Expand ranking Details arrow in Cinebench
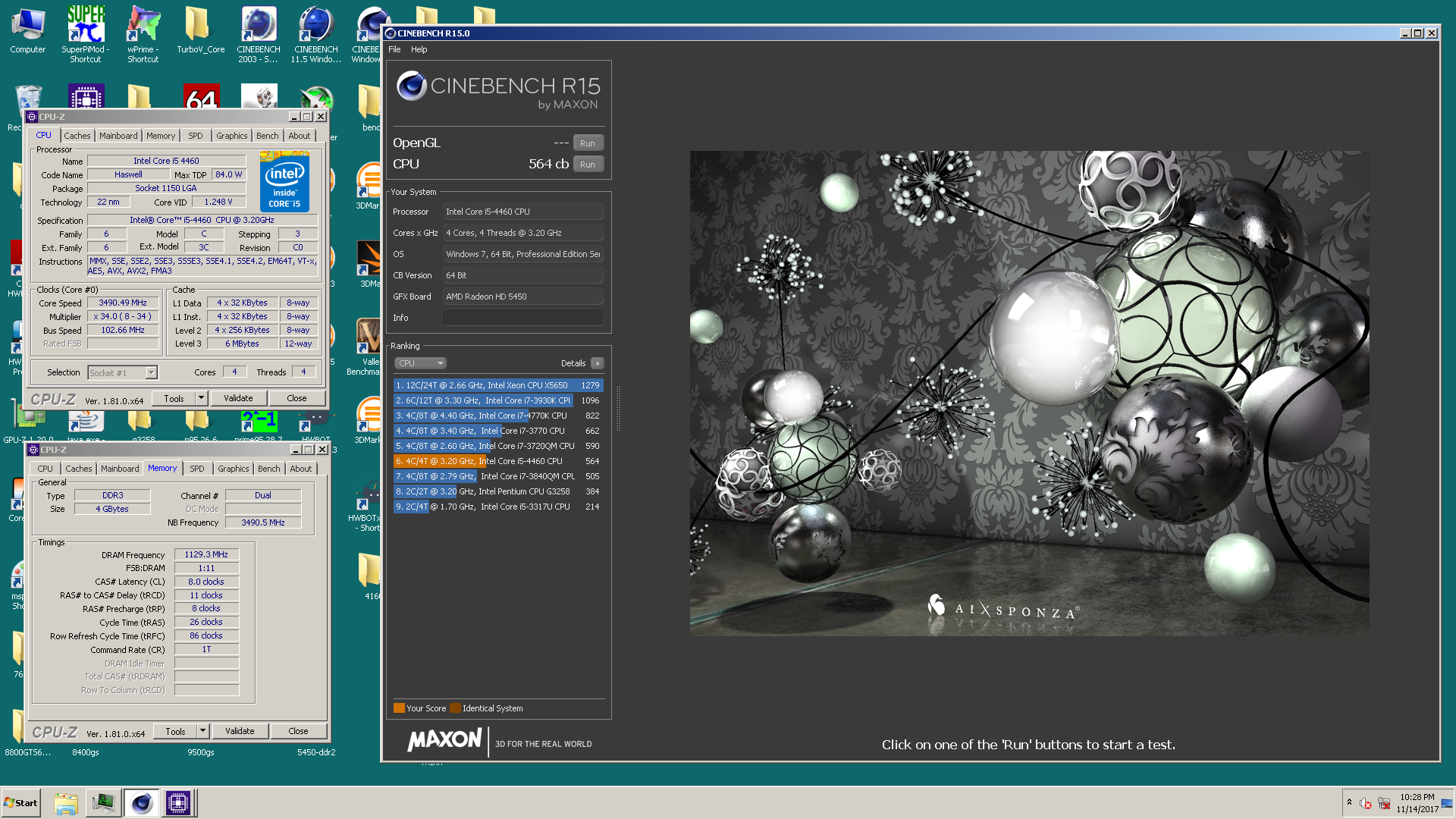The image size is (1456, 819). (x=598, y=363)
